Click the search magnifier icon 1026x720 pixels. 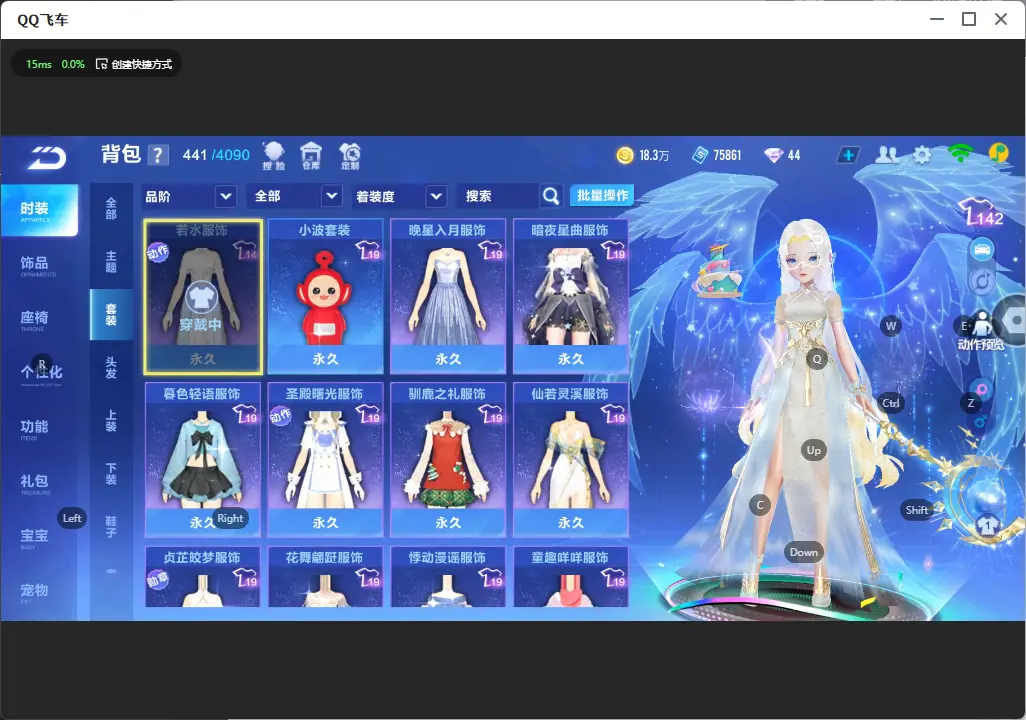[551, 196]
